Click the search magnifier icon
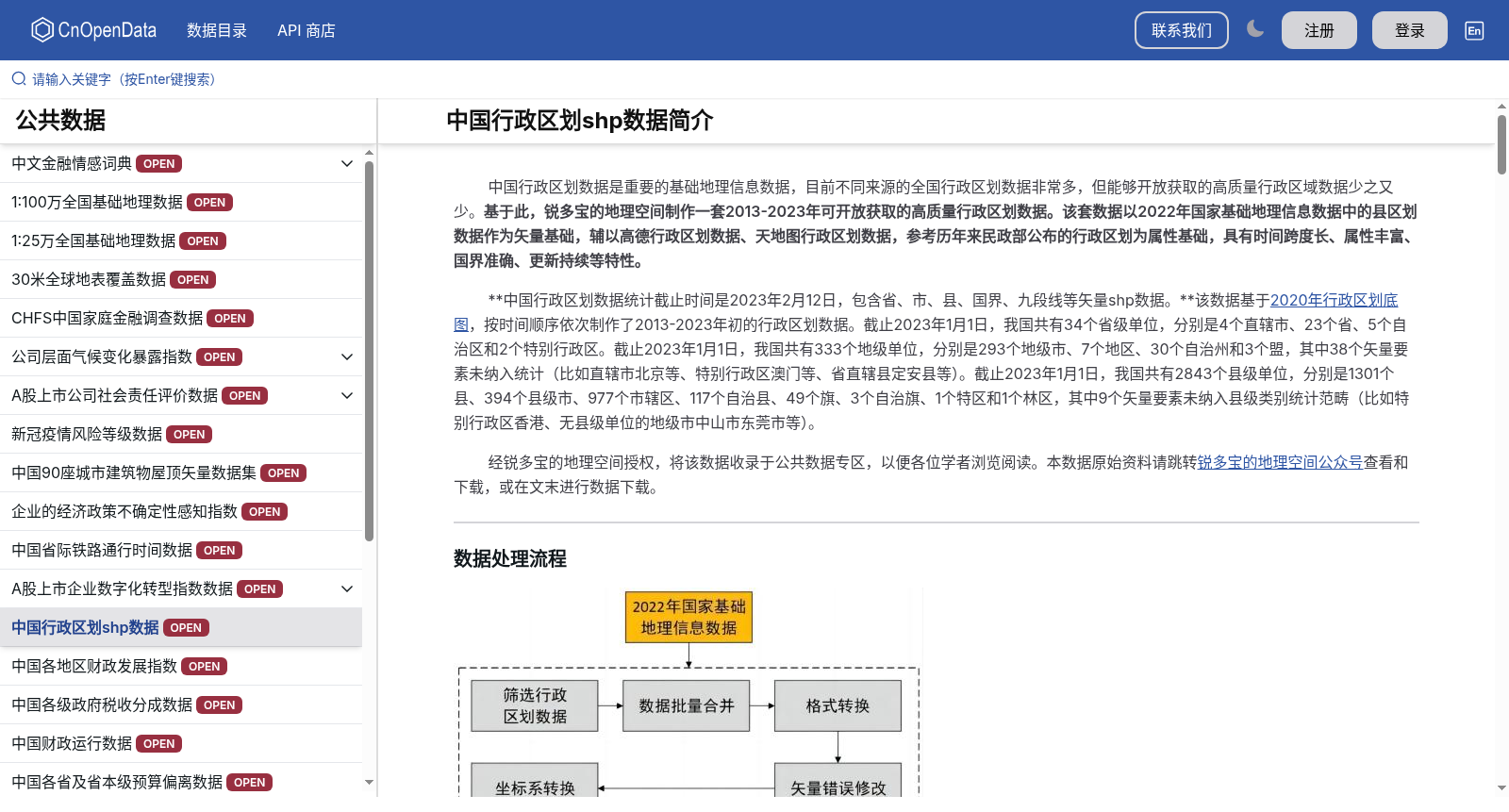Screen dimensions: 1509x812 (x=19, y=79)
